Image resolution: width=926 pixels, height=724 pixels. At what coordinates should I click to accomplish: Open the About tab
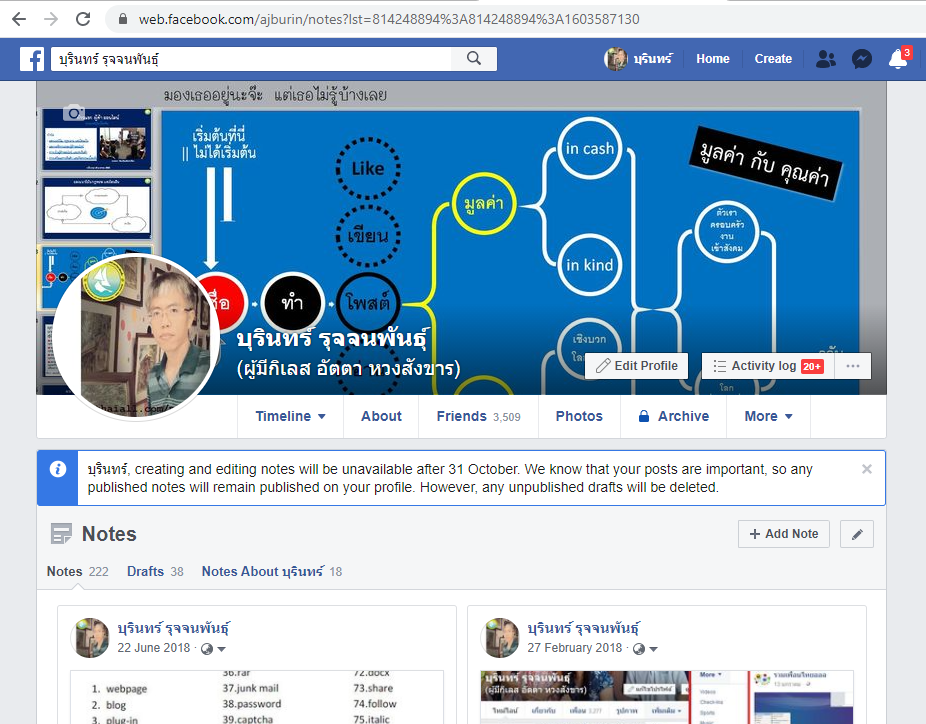[x=381, y=416]
